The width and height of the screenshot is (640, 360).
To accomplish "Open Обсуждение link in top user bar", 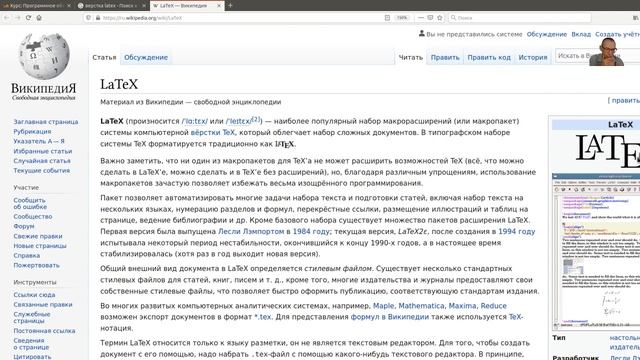I will coord(547,34).
